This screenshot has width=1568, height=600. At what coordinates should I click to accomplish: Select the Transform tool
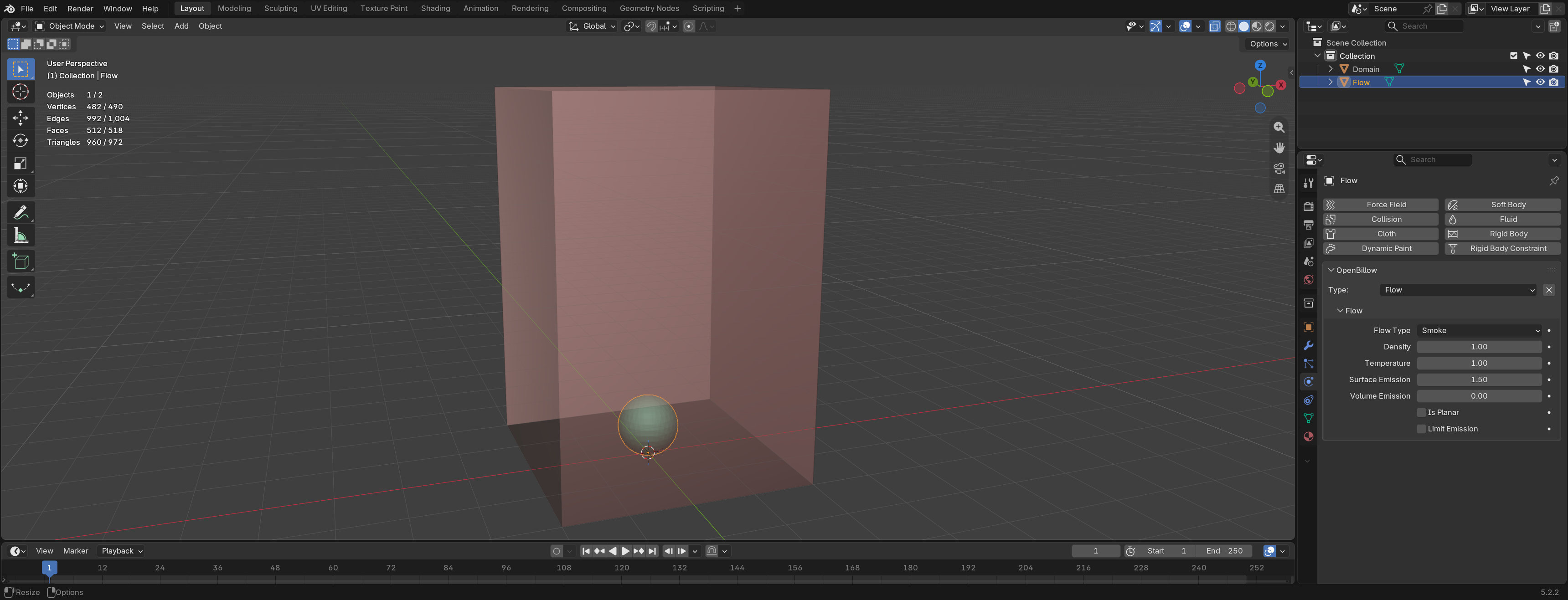pos(21,186)
